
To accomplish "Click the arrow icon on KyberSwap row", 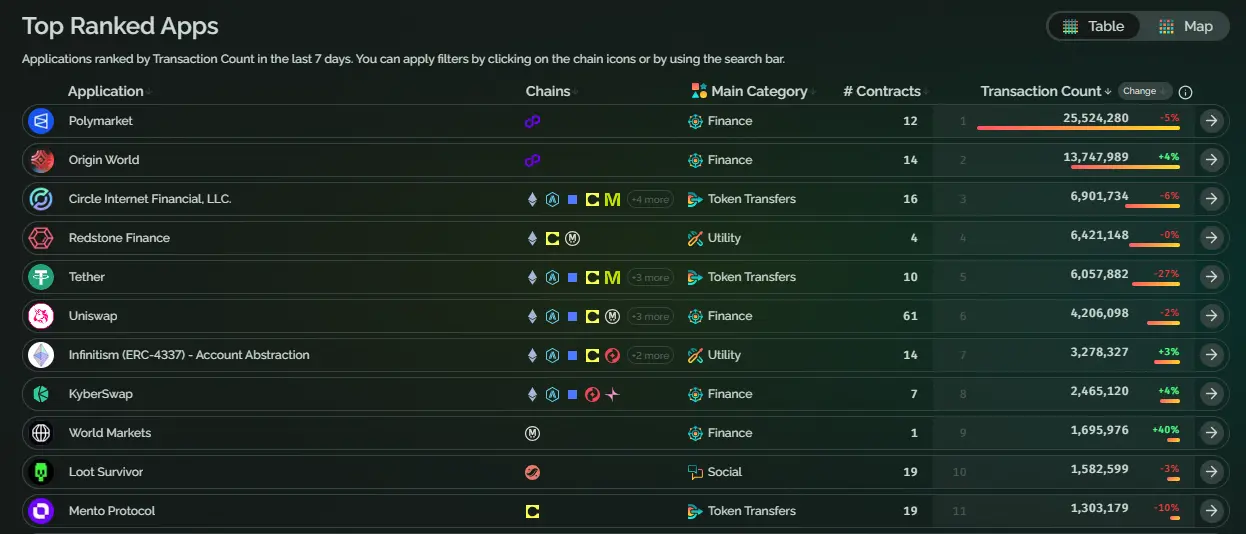I will [x=1211, y=394].
